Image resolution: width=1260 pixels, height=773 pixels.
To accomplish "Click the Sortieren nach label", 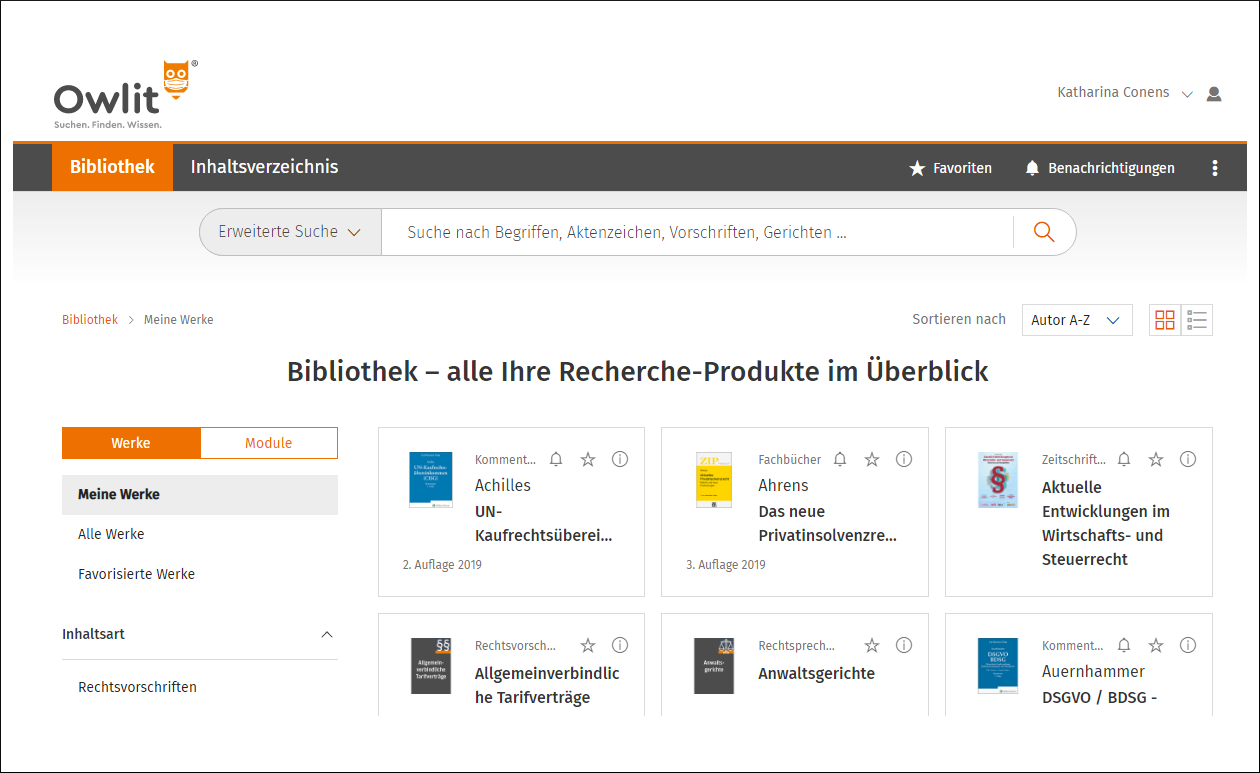I will tap(959, 319).
